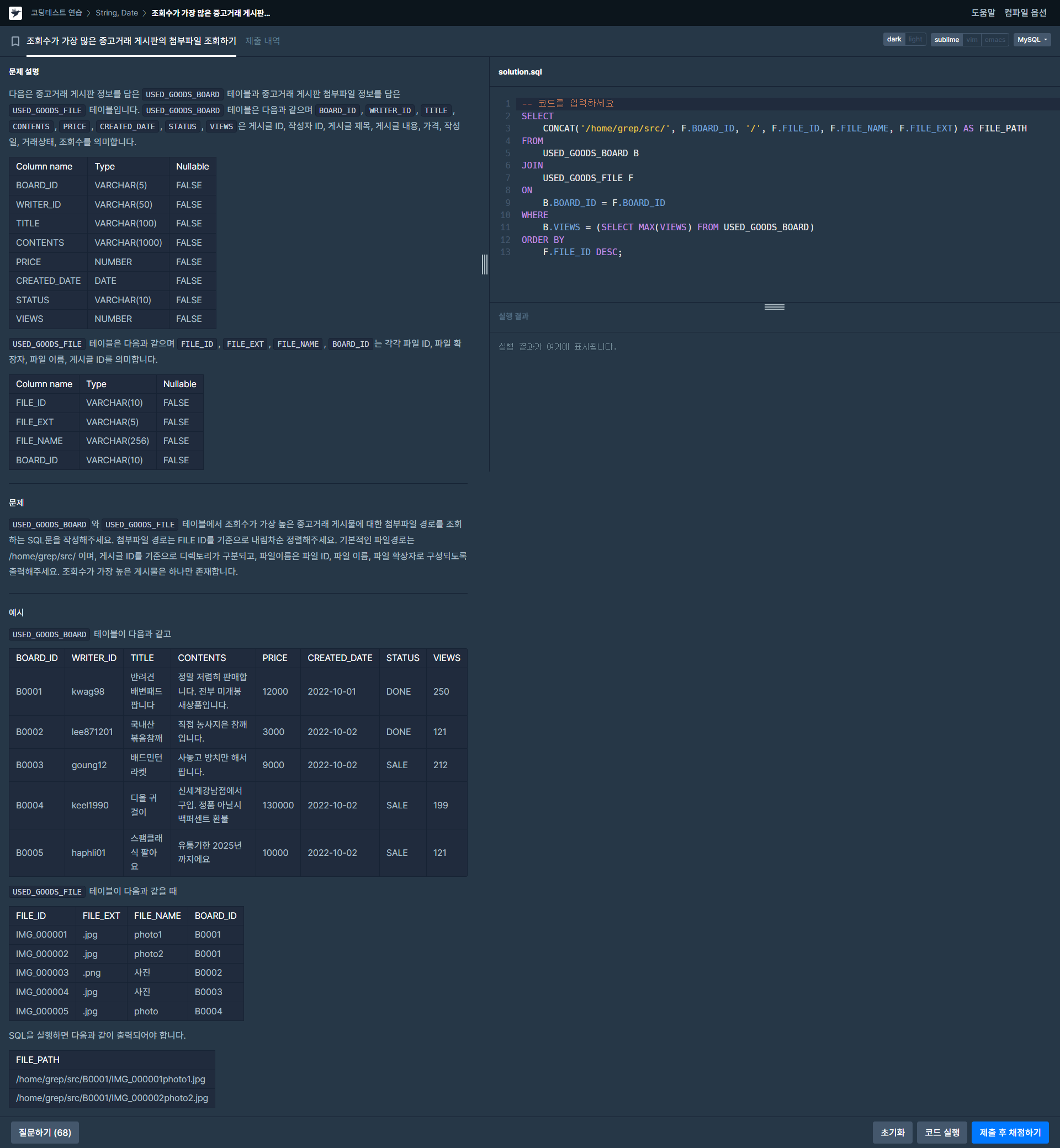Click inside the ORDER BY code line
The image size is (1060, 1148).
(x=543, y=240)
